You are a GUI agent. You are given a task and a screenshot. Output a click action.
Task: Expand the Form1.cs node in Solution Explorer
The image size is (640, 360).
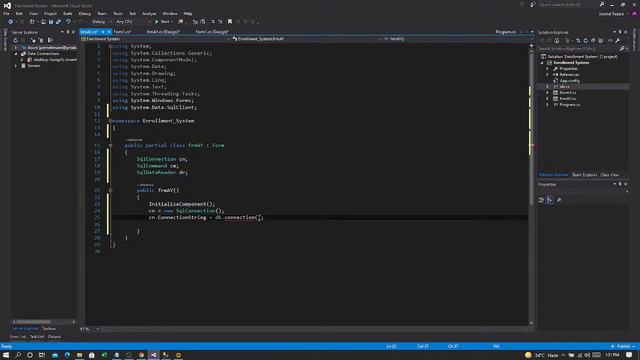(x=548, y=93)
